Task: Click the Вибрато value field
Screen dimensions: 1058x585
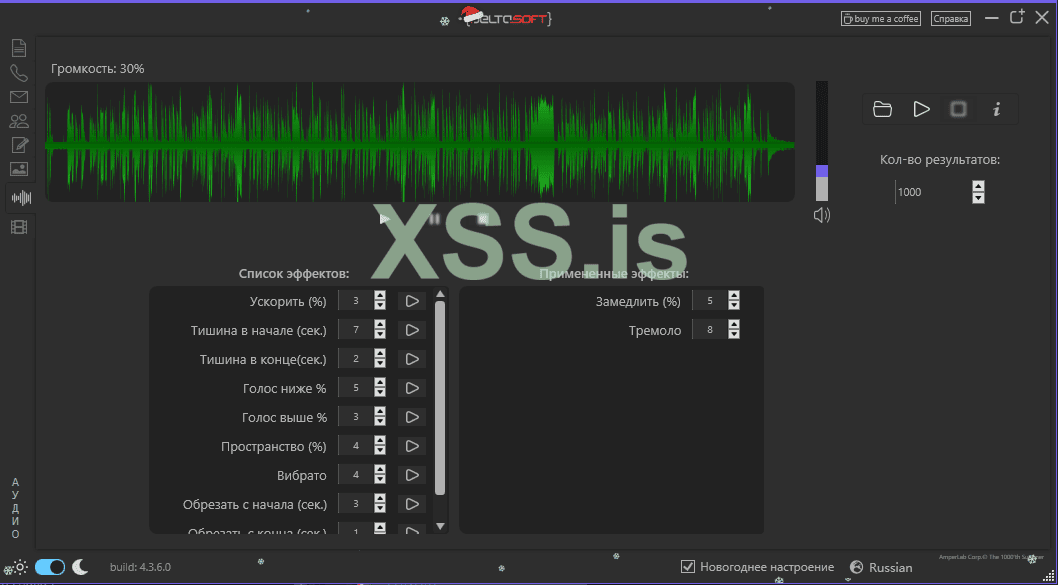Action: [356, 475]
